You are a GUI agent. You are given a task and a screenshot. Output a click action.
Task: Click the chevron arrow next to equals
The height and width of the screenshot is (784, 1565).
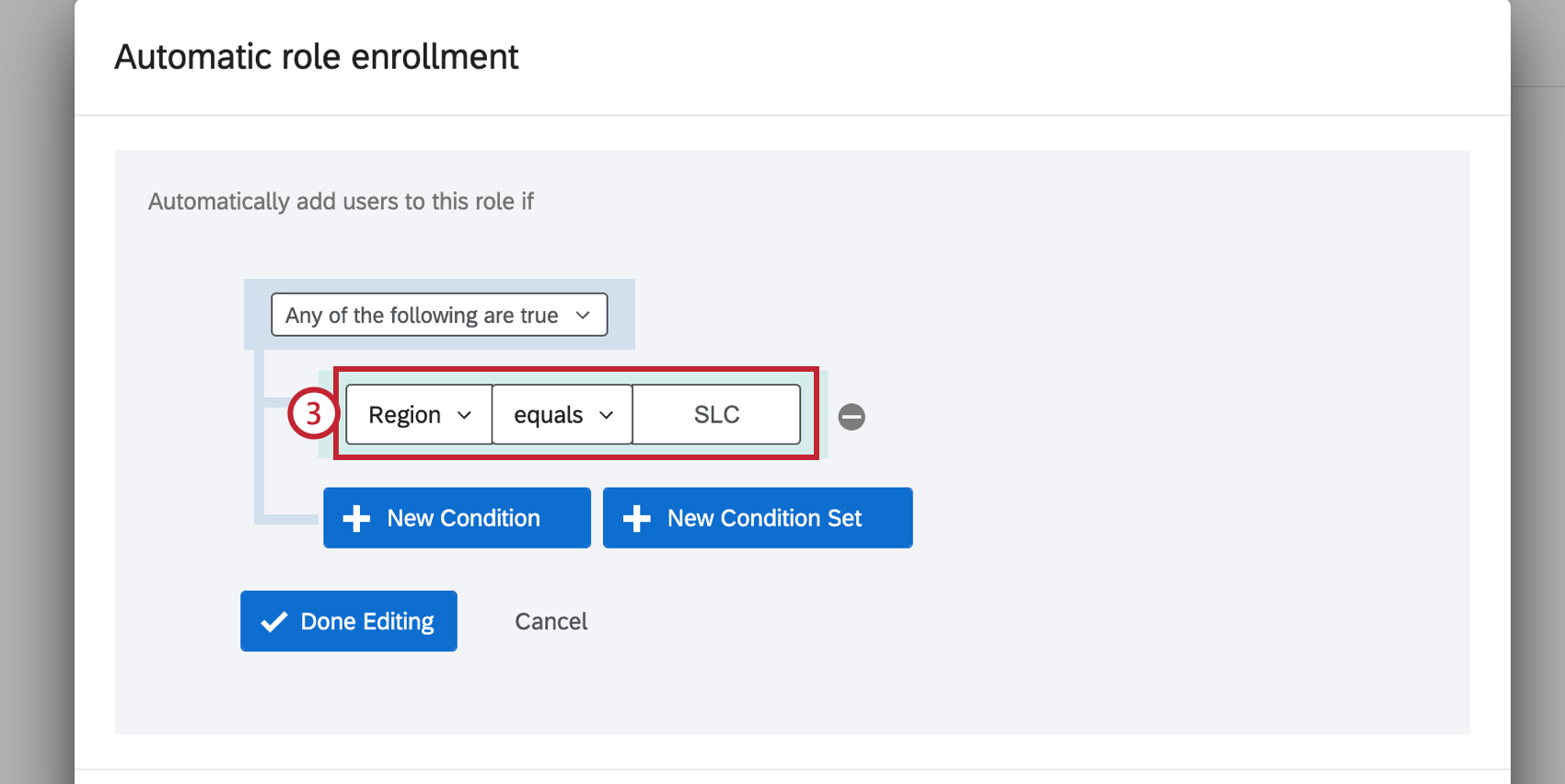click(x=607, y=415)
